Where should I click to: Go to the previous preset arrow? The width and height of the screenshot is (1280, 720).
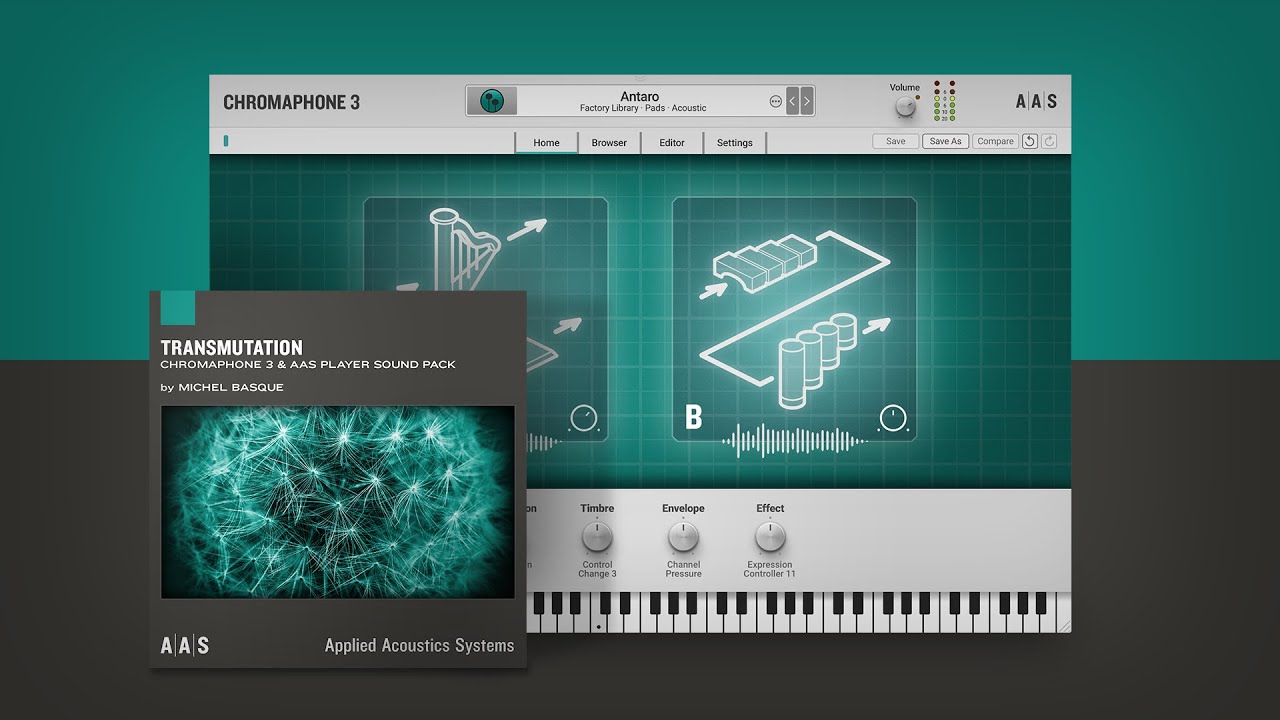[x=792, y=101]
